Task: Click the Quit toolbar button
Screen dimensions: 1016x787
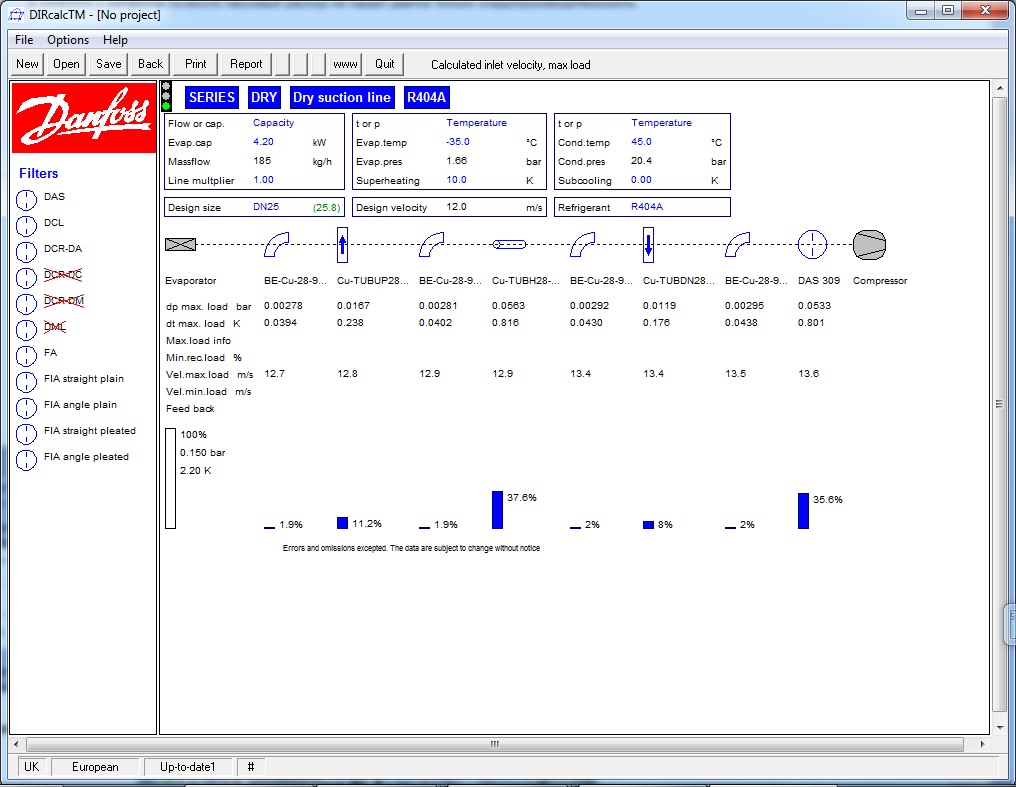Action: [x=384, y=64]
